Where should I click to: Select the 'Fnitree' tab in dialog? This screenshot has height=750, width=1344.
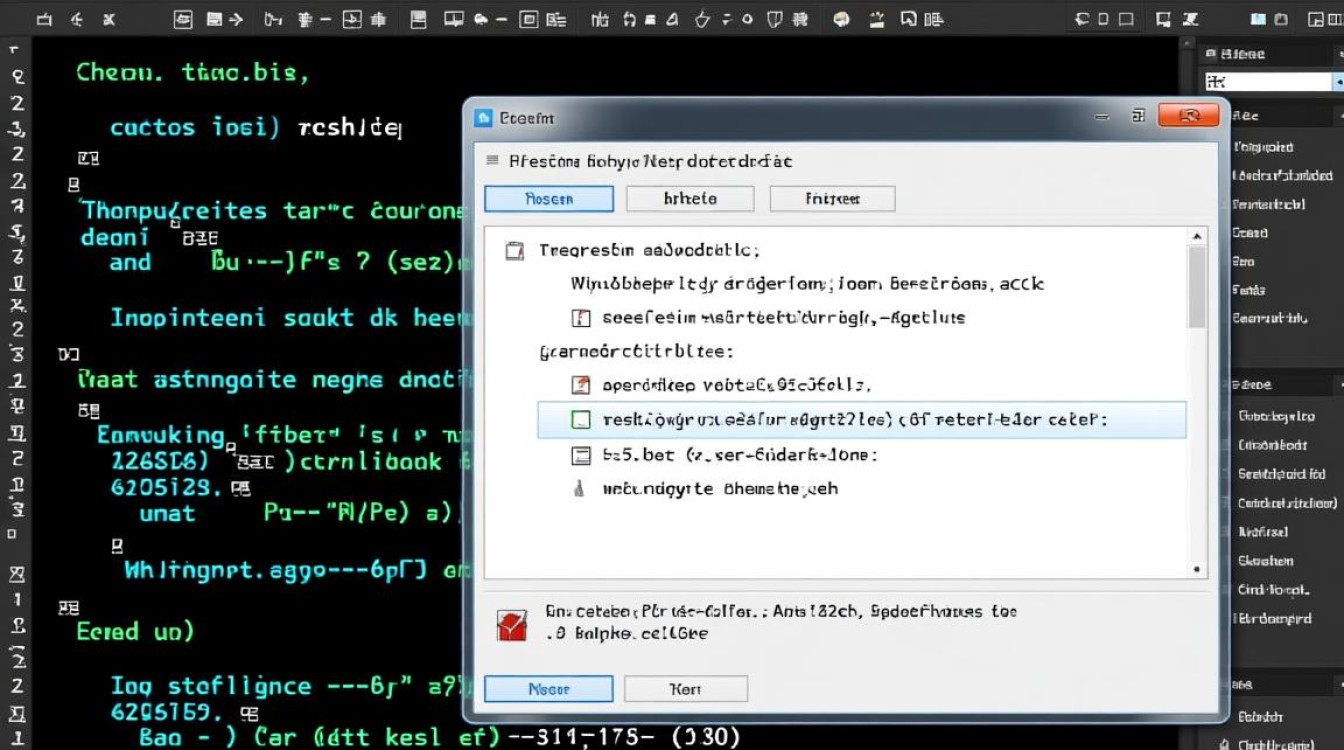pyautogui.click(x=831, y=199)
